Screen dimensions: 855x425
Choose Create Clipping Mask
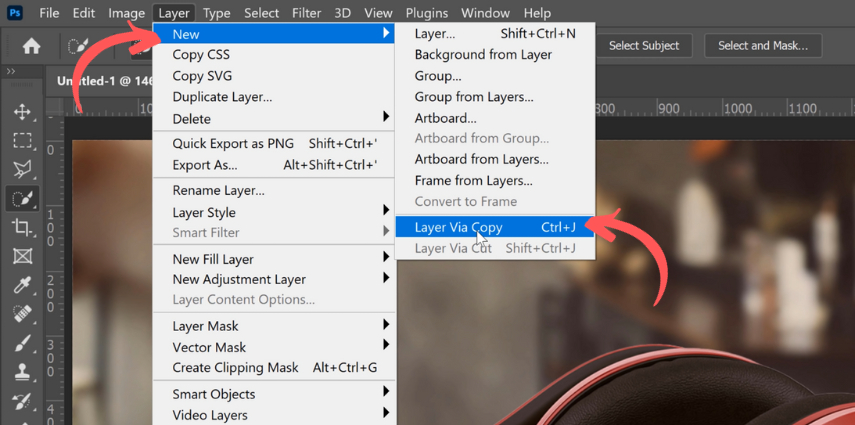point(274,368)
